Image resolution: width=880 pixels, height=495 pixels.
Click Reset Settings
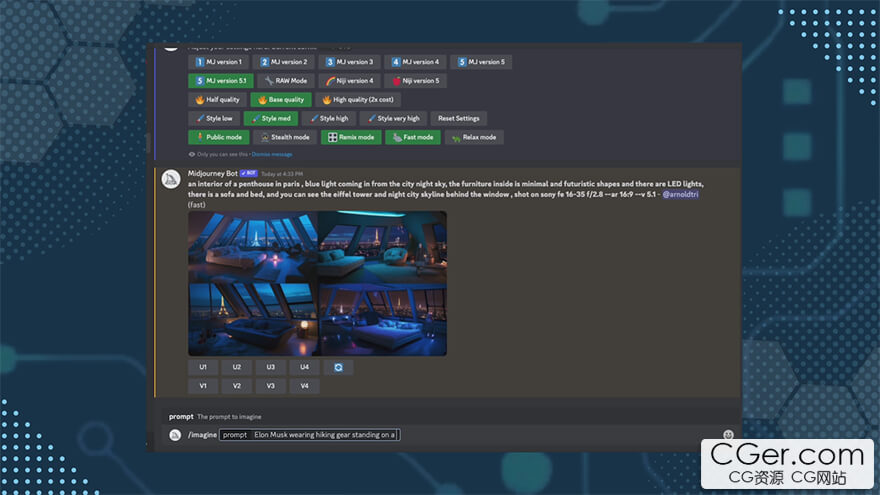click(x=459, y=118)
